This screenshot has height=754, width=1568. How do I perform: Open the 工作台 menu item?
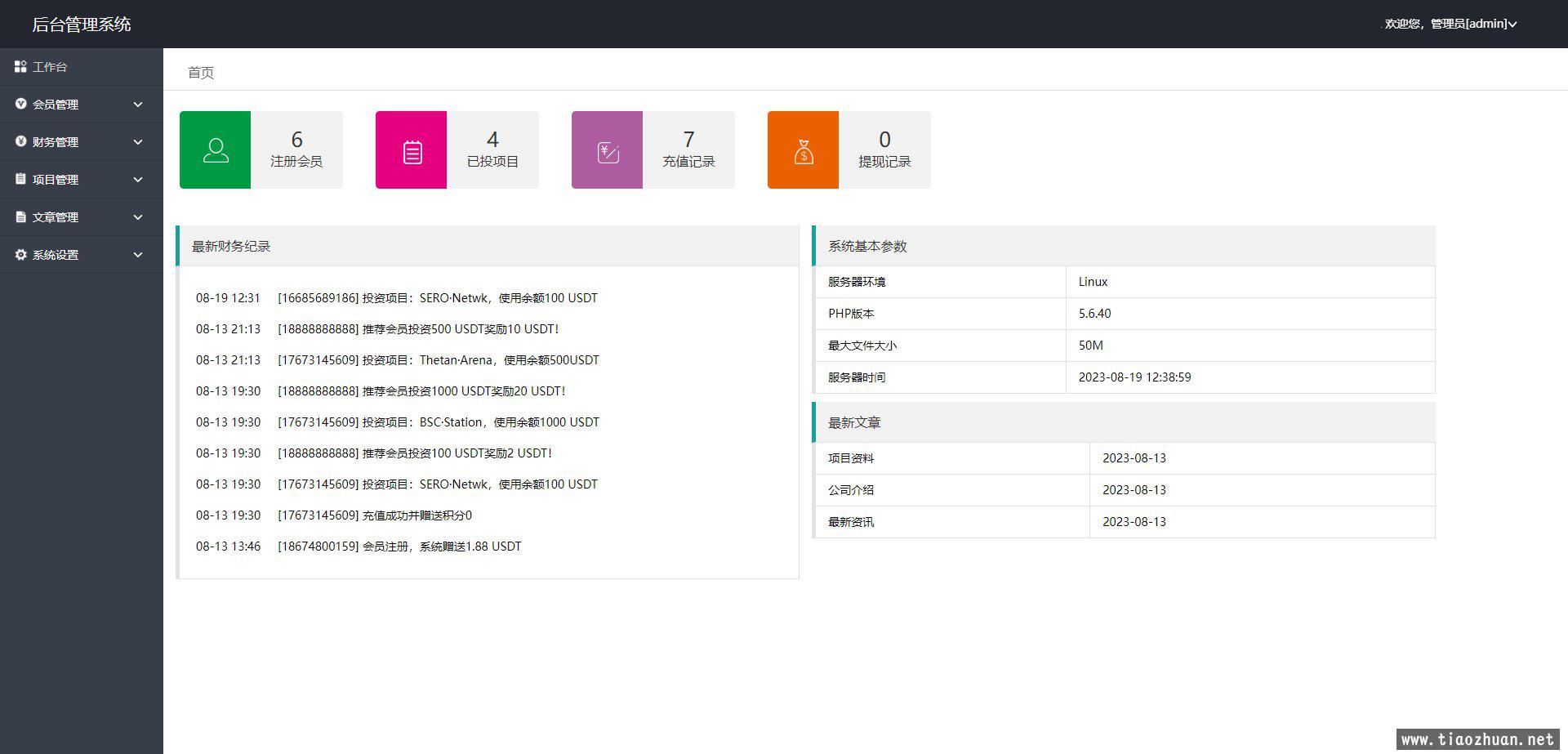82,67
